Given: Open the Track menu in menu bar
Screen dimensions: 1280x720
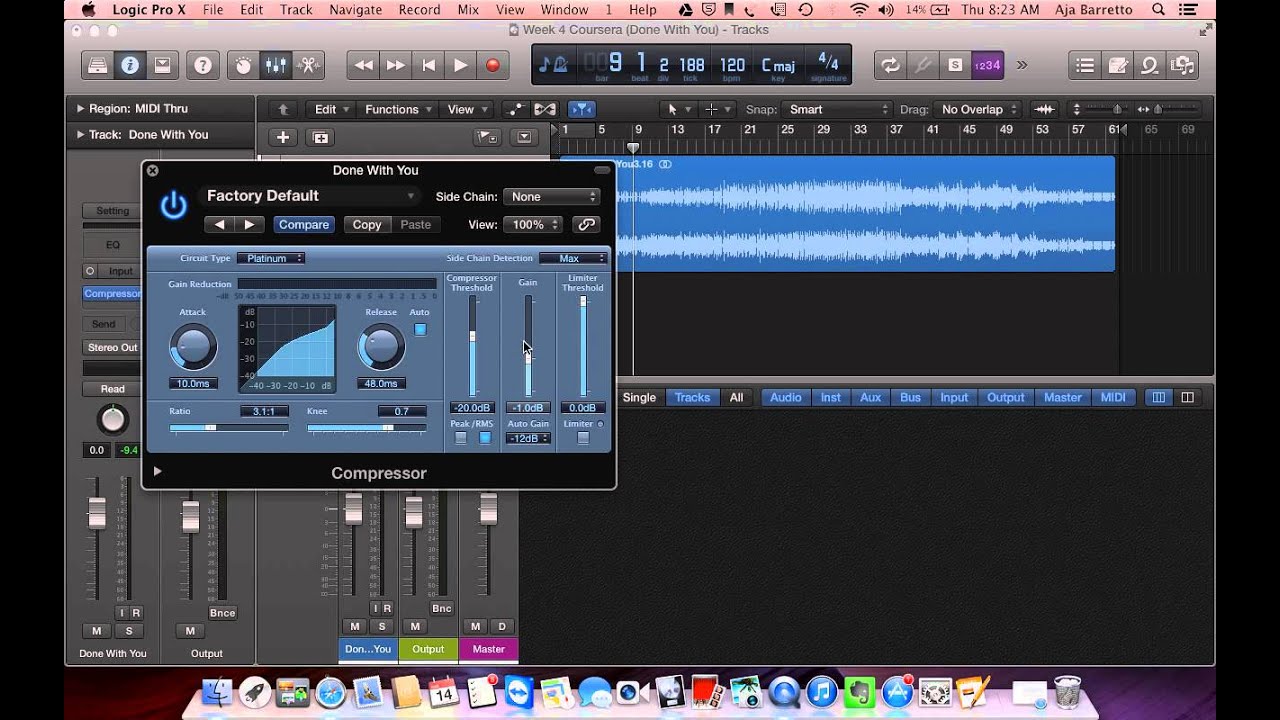Looking at the screenshot, I should click(296, 10).
